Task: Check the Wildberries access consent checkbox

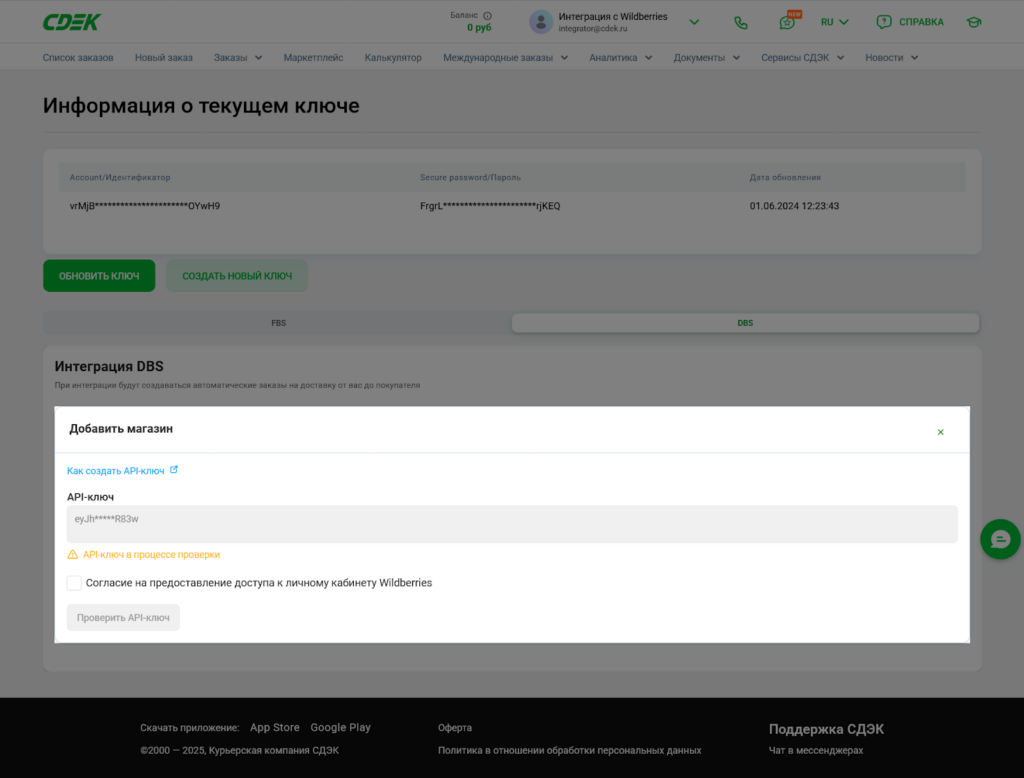Action: click(74, 583)
